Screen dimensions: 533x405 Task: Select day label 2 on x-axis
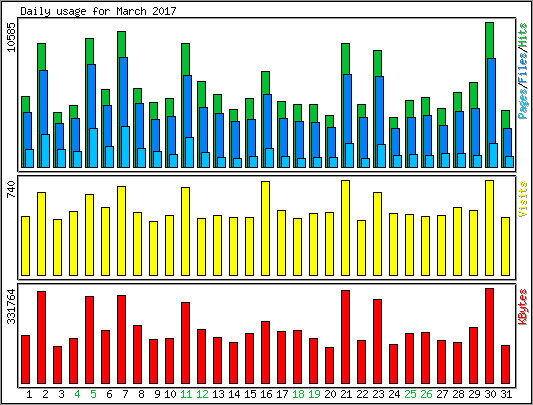tap(45, 394)
